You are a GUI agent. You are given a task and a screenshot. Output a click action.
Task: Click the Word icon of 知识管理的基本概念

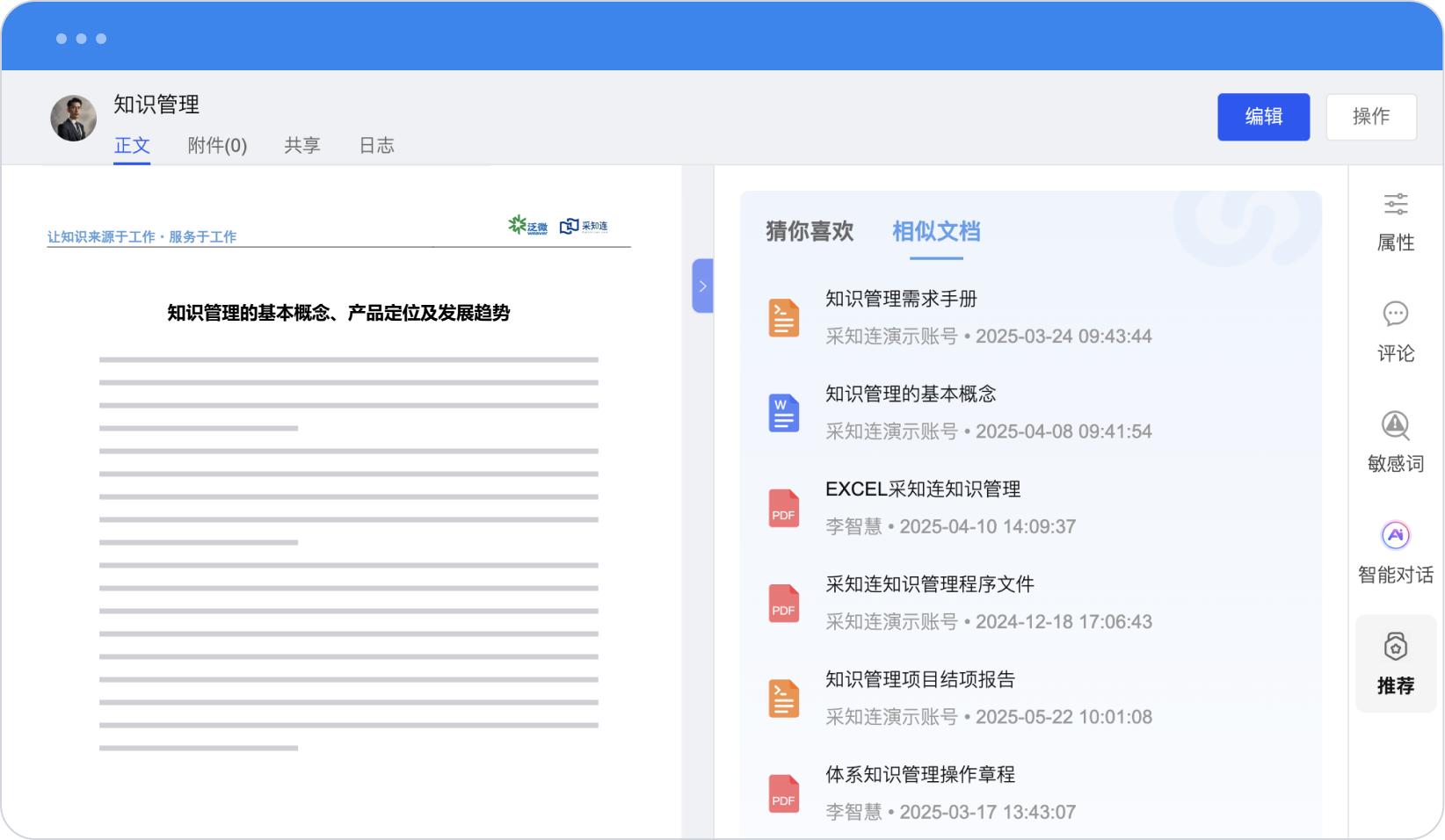pyautogui.click(x=784, y=413)
